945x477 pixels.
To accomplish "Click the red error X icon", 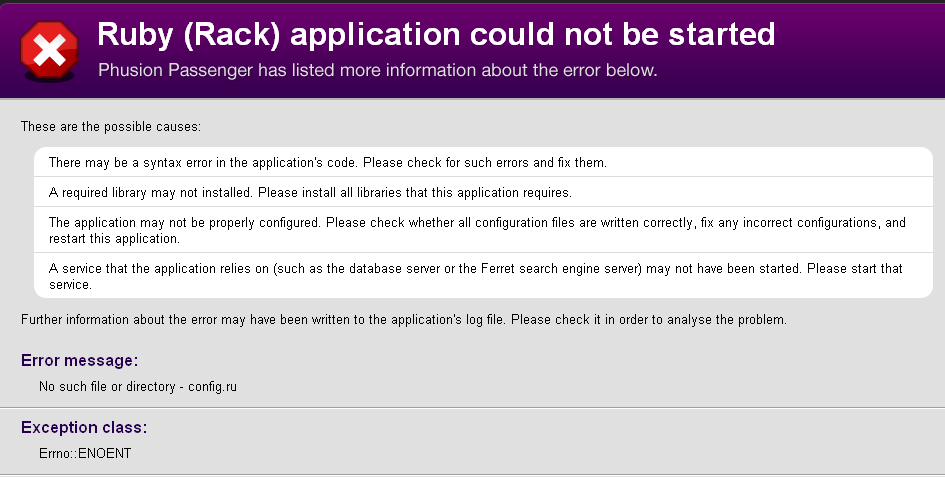I will 49,51.
